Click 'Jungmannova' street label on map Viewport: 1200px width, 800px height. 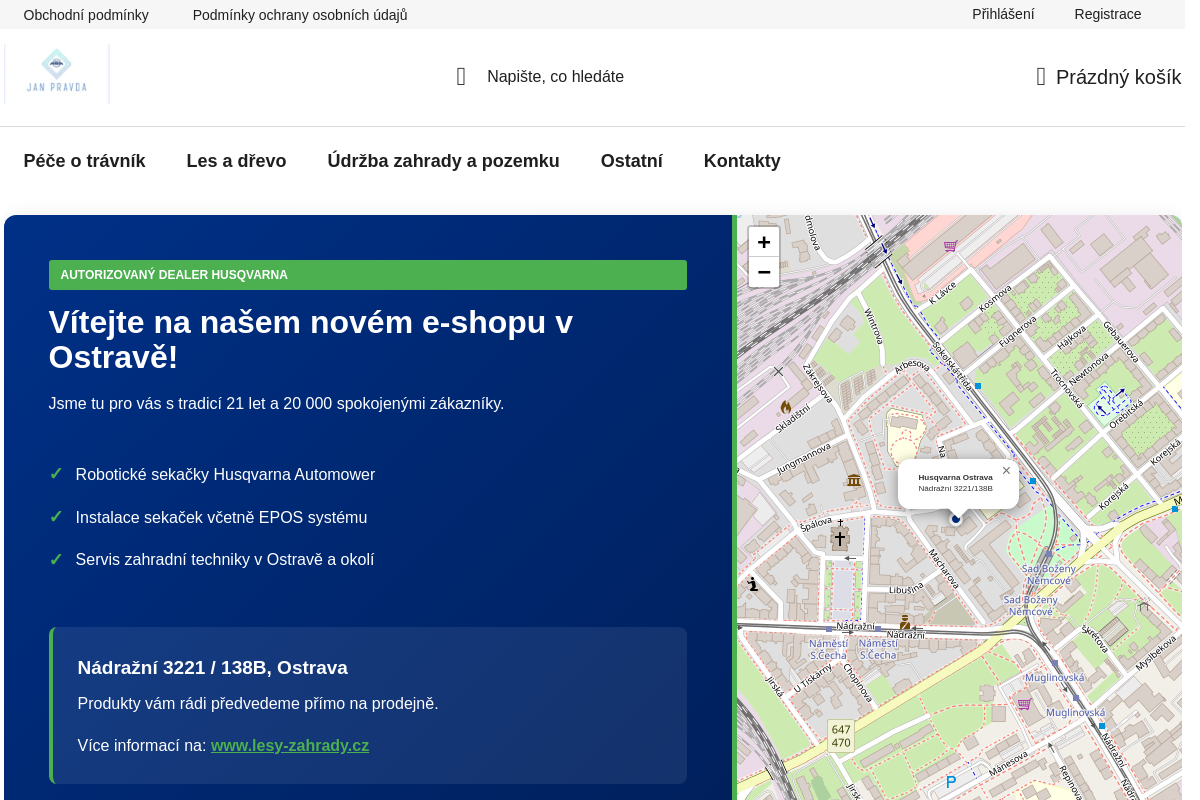pos(804,458)
